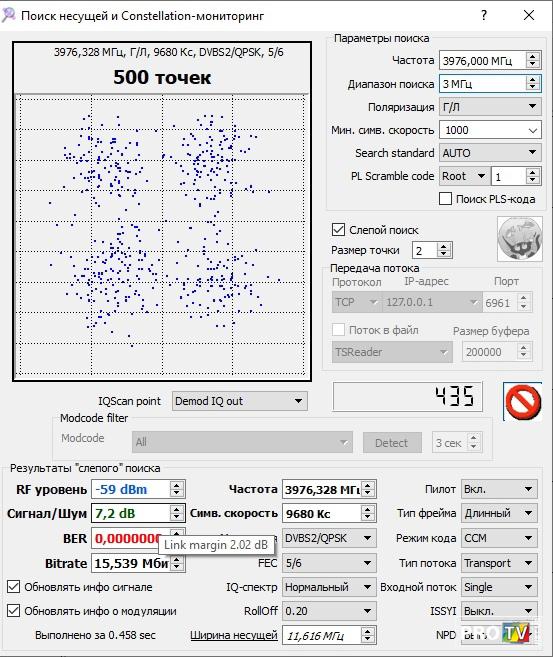Enable the Поиск PLS-кода checkbox

[x=445, y=199]
